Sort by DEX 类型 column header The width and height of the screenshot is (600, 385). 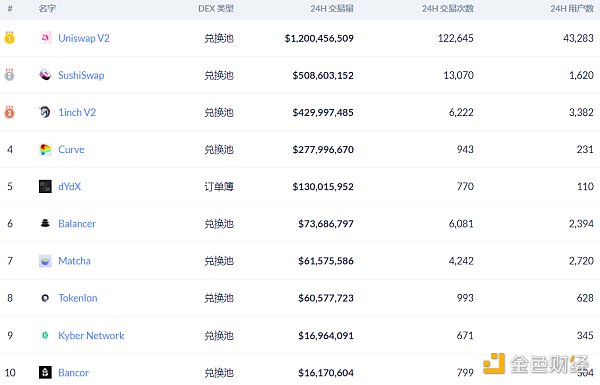click(x=216, y=8)
